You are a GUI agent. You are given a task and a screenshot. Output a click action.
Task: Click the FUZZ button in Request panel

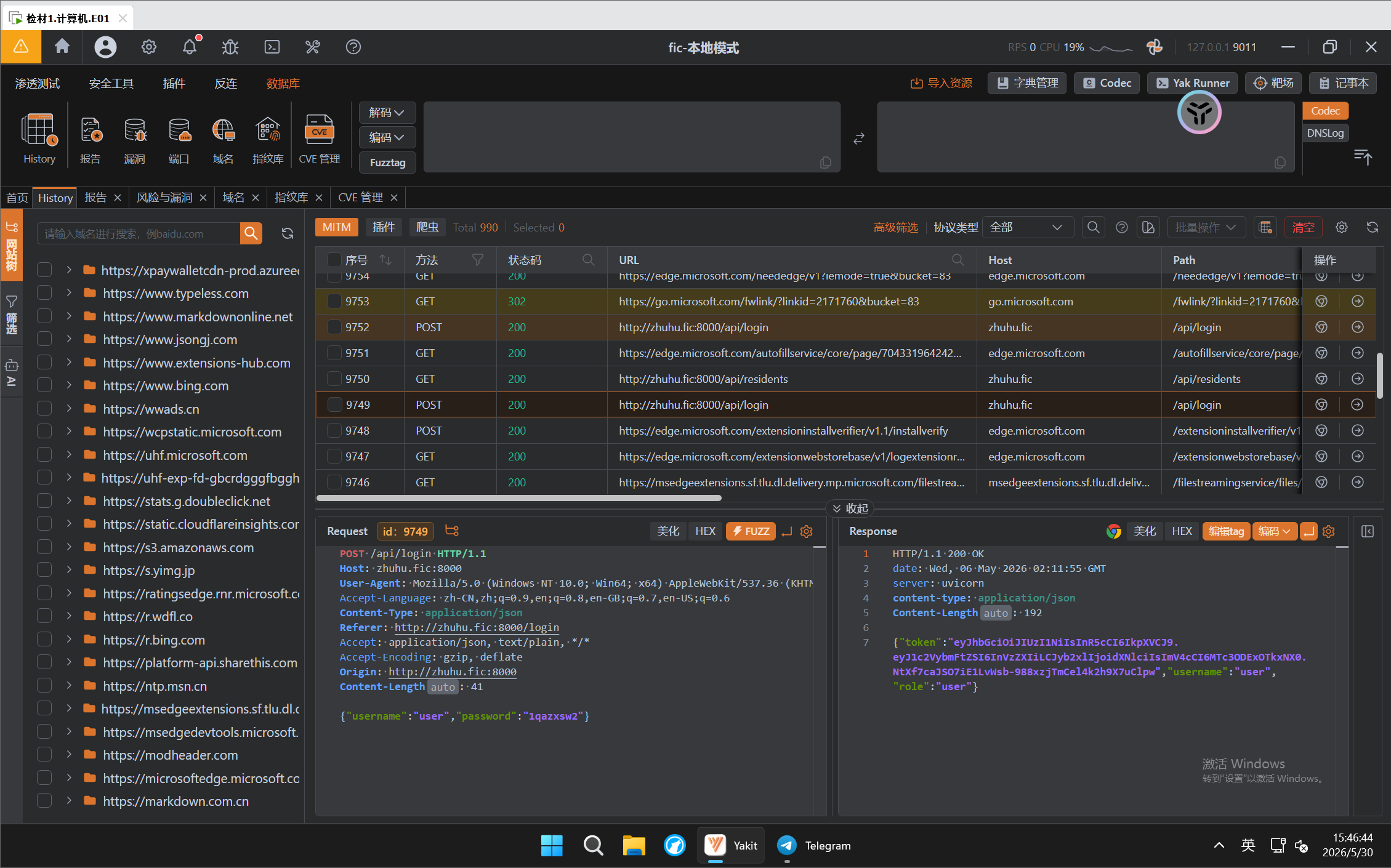pyautogui.click(x=751, y=531)
